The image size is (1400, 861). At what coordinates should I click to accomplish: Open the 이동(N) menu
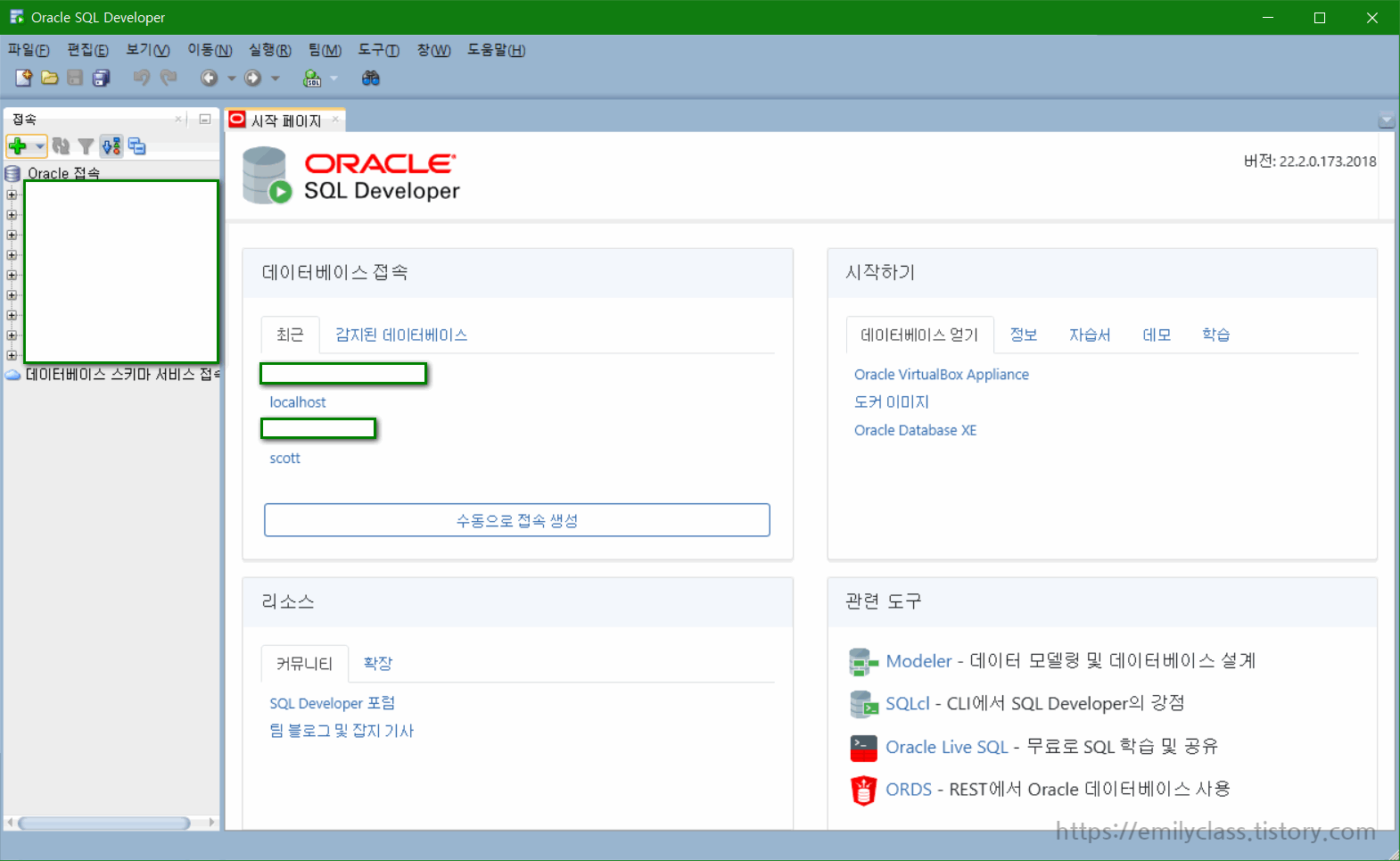coord(210,50)
